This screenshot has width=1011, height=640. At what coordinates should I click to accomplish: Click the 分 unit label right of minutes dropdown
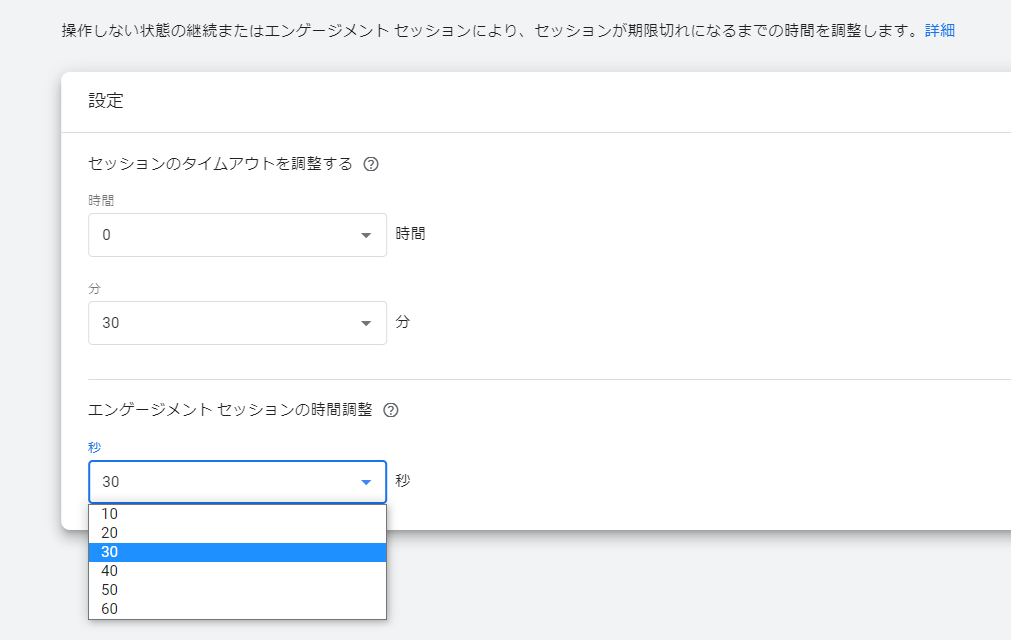pyautogui.click(x=402, y=322)
